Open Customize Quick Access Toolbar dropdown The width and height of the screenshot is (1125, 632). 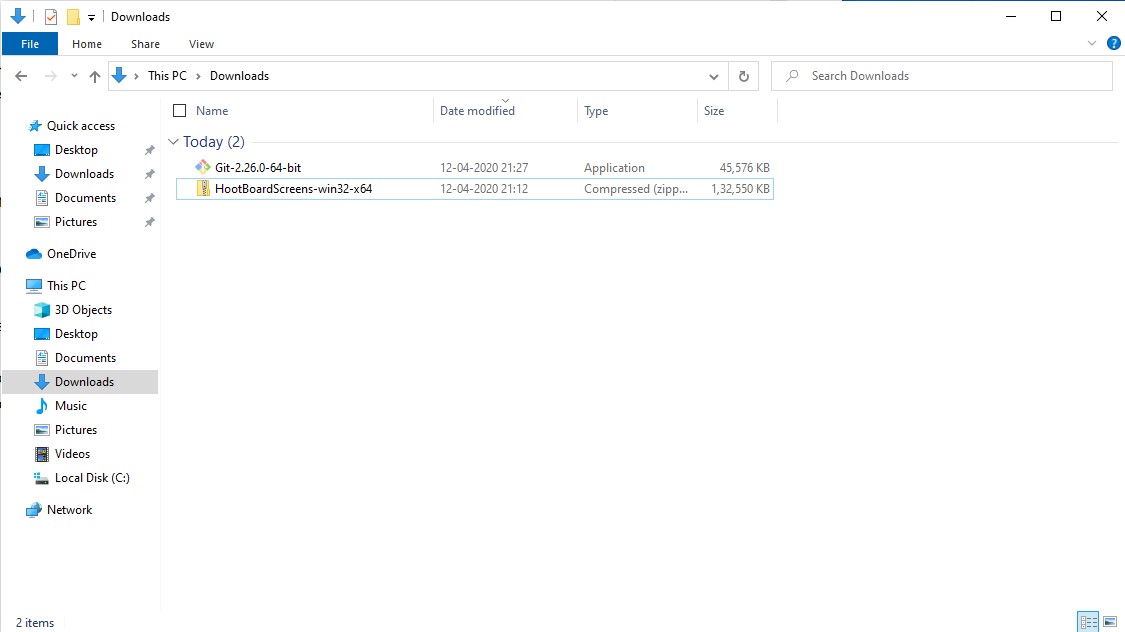pyautogui.click(x=92, y=17)
